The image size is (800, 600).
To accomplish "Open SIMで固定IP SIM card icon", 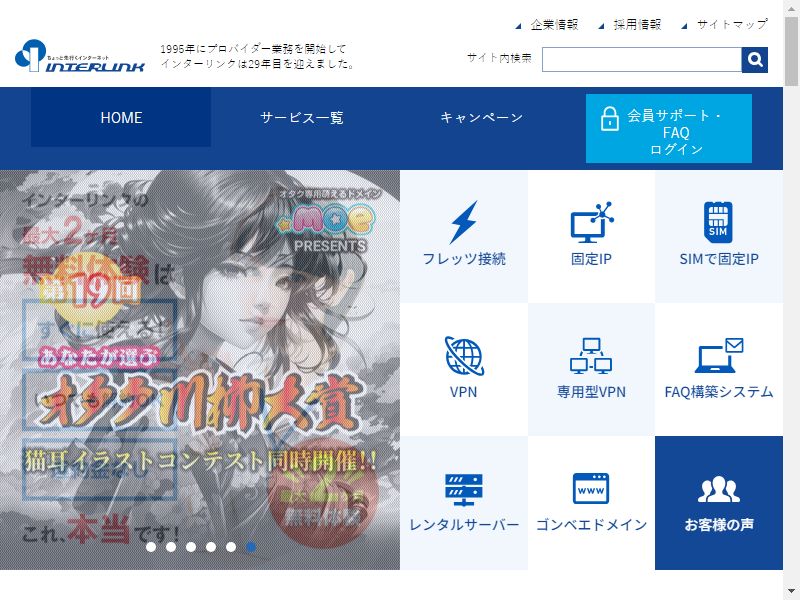I will [x=718, y=222].
